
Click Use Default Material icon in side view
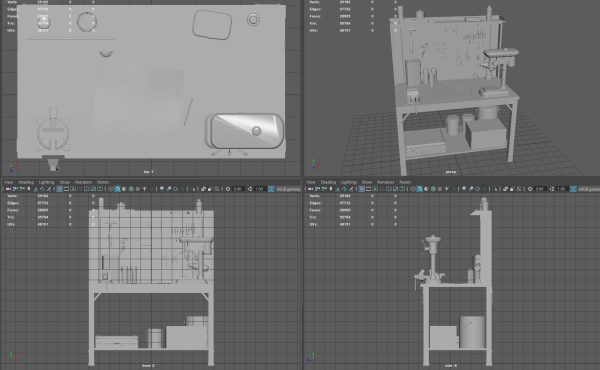click(426, 189)
